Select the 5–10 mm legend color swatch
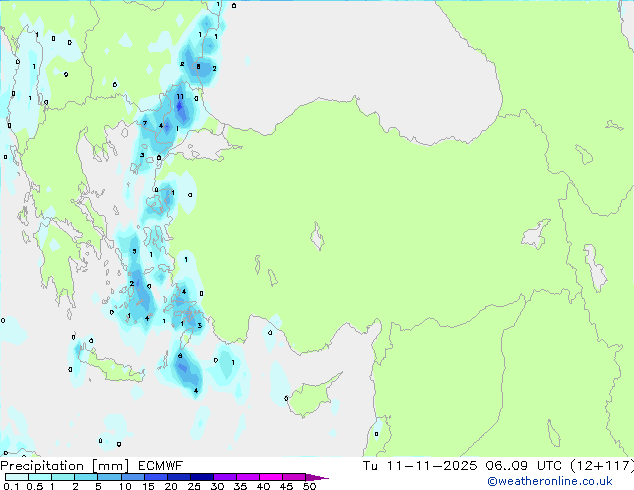 pos(109,477)
